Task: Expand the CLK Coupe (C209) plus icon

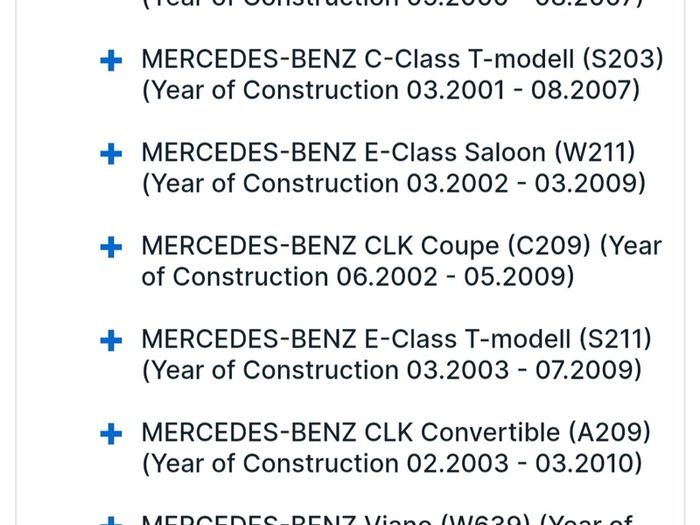Action: [111, 248]
